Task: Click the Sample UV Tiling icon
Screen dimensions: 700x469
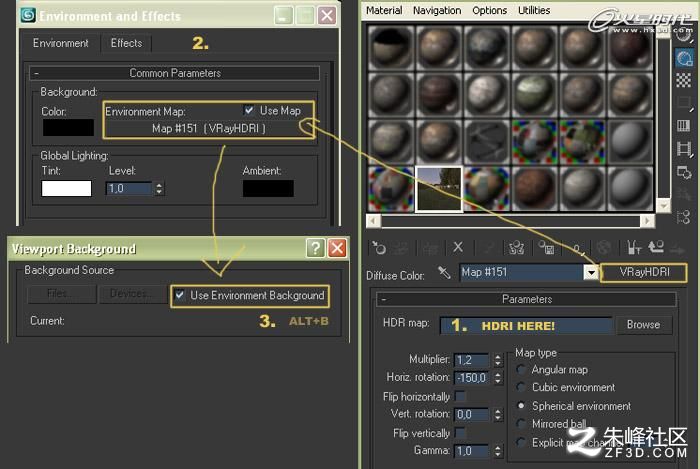Action: (683, 103)
